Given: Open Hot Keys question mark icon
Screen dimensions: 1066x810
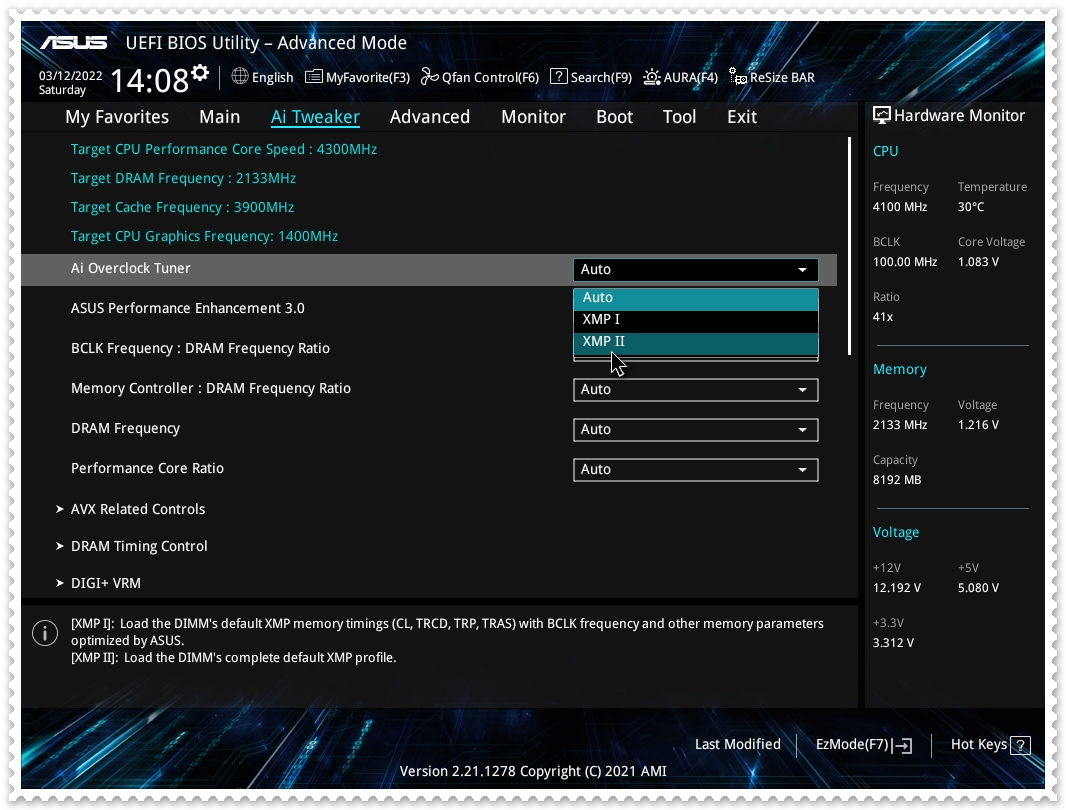Looking at the screenshot, I should [x=1020, y=745].
